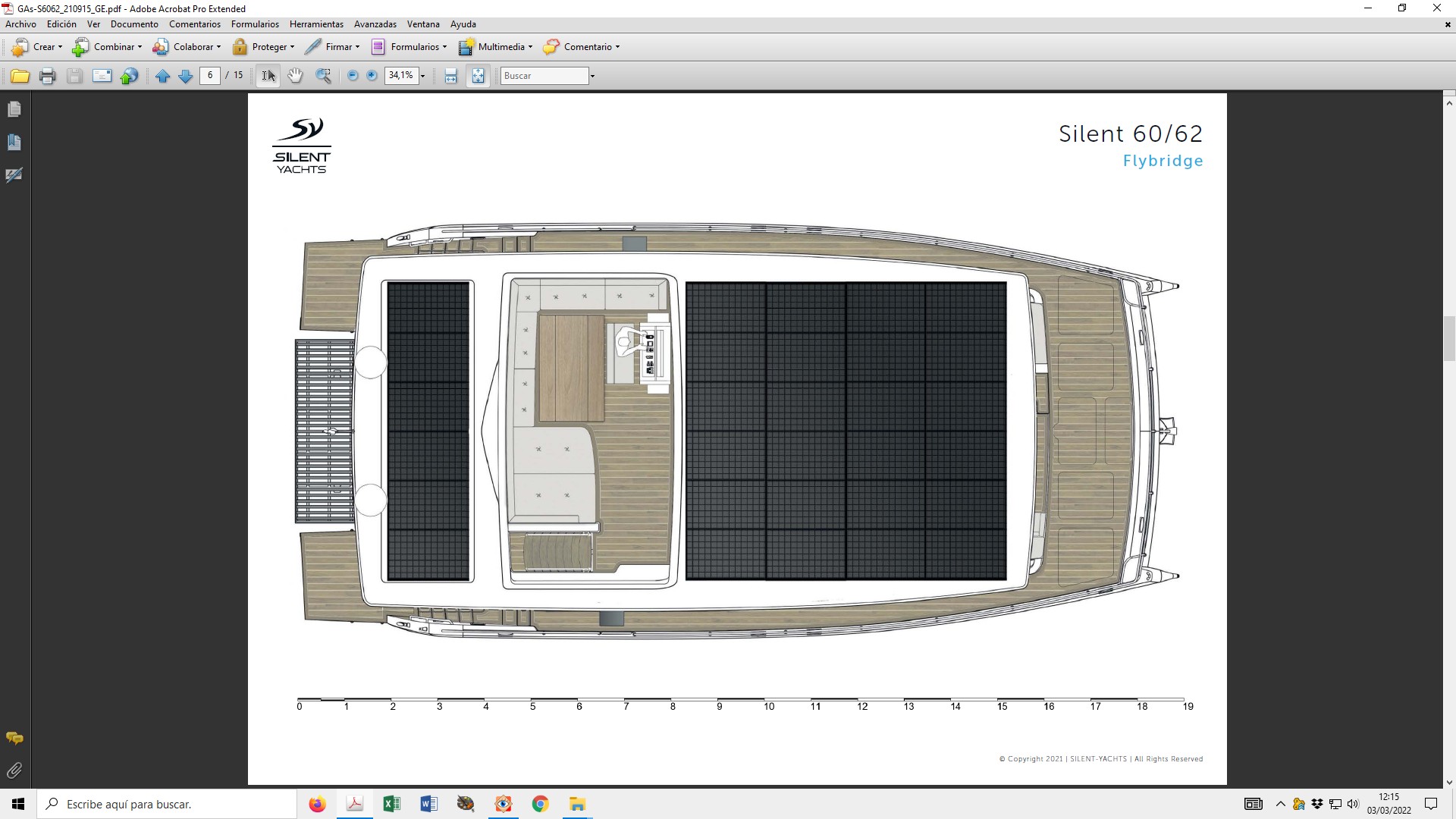Viewport: 1456px width, 819px height.
Task: Click the Firmar toolbar button
Action: 332,47
